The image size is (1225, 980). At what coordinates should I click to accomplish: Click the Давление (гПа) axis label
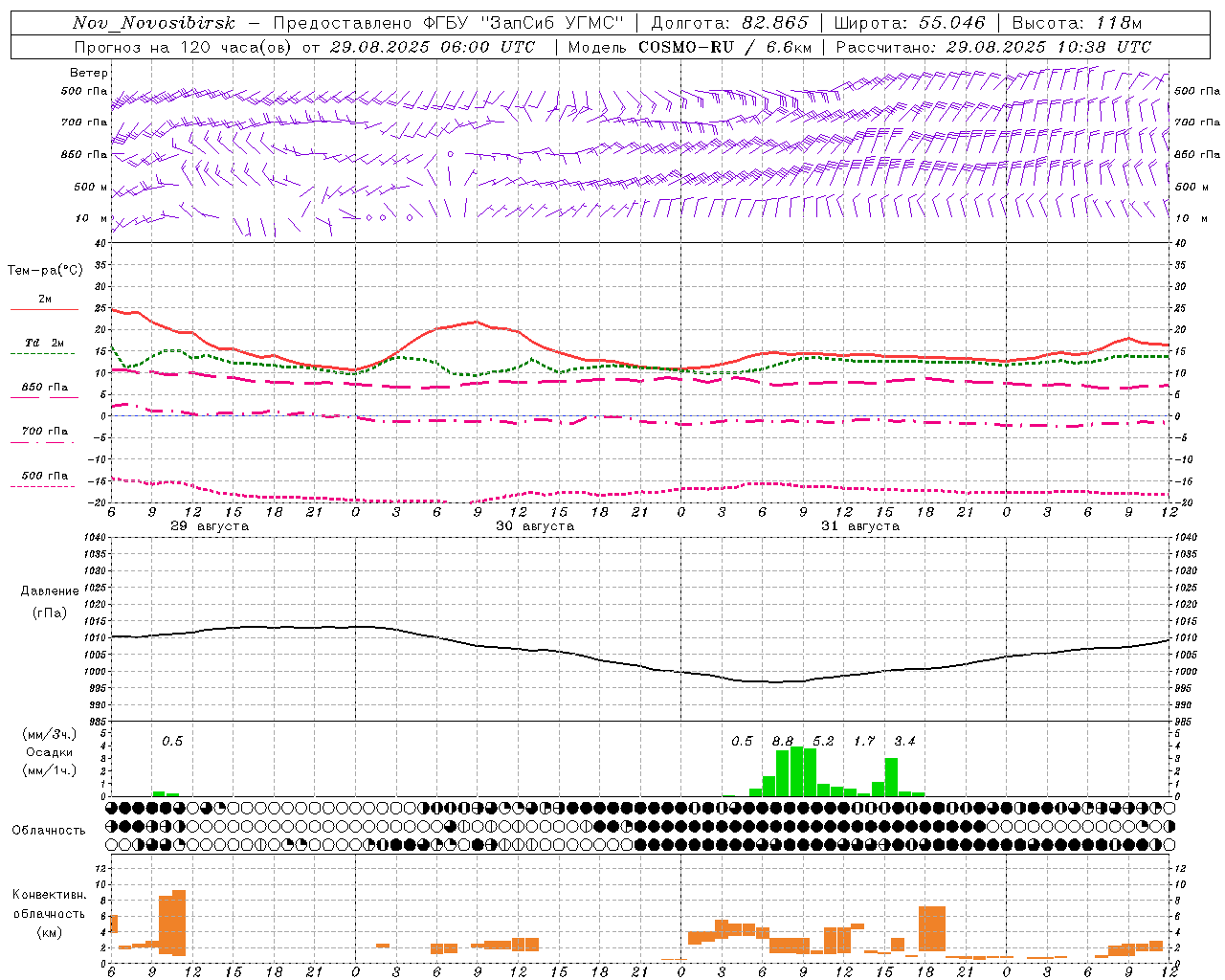(50, 601)
